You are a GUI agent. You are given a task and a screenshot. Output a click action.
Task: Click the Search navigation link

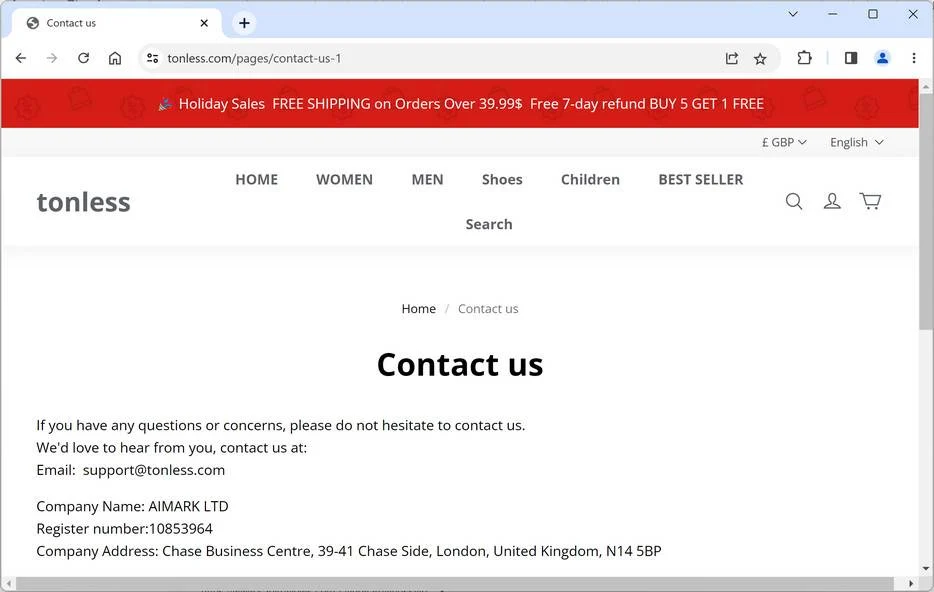click(x=489, y=224)
